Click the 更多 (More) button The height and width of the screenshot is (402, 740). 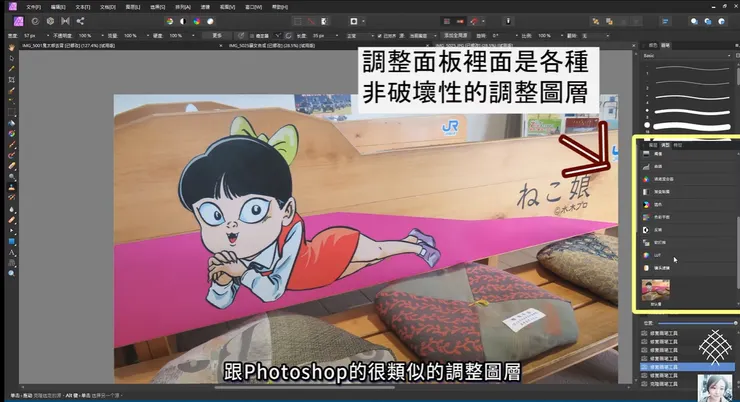point(217,36)
